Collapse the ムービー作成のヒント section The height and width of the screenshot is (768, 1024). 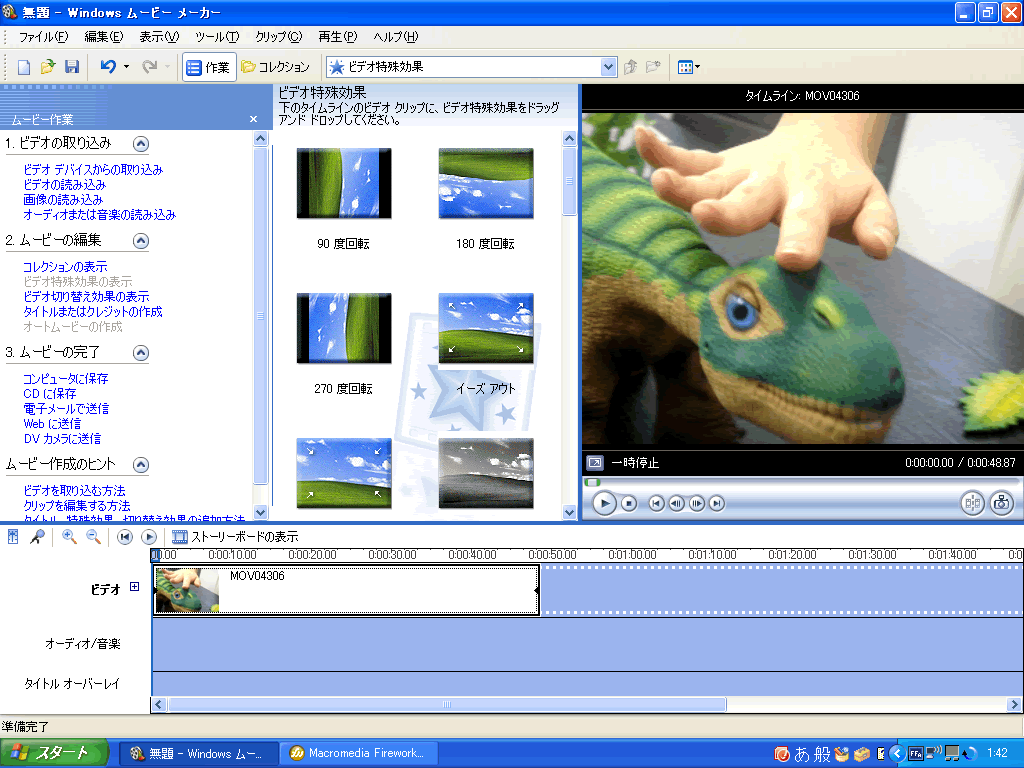(x=140, y=465)
